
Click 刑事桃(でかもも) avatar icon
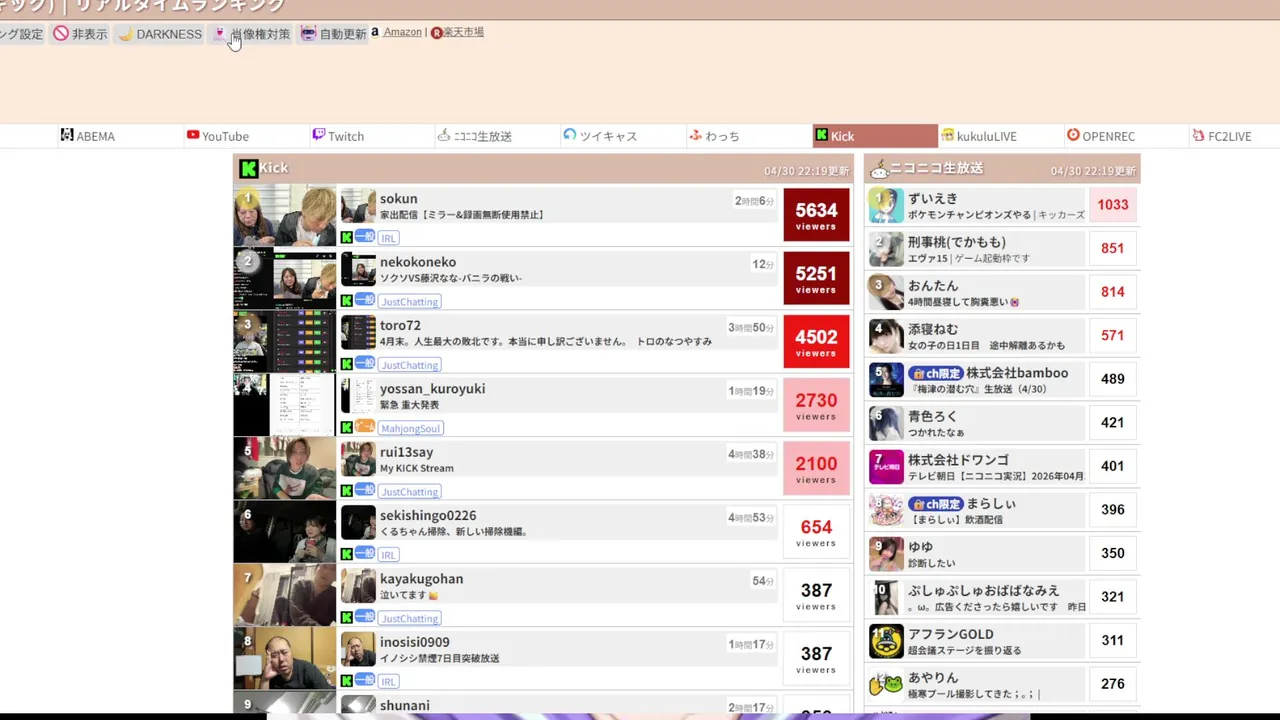tap(886, 249)
